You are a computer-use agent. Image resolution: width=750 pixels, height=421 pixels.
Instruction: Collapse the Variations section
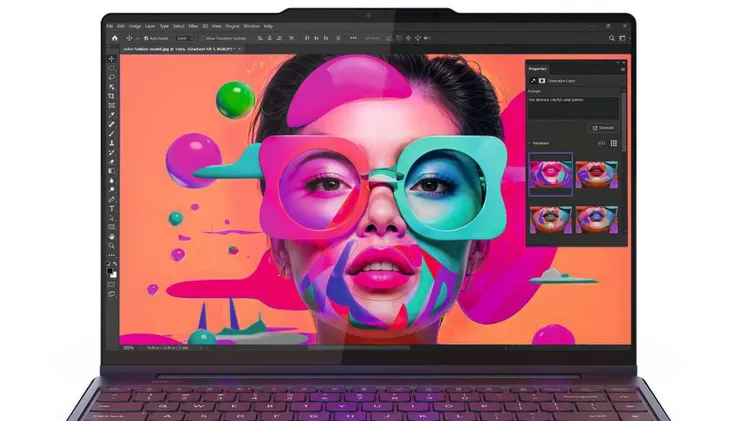tap(530, 143)
